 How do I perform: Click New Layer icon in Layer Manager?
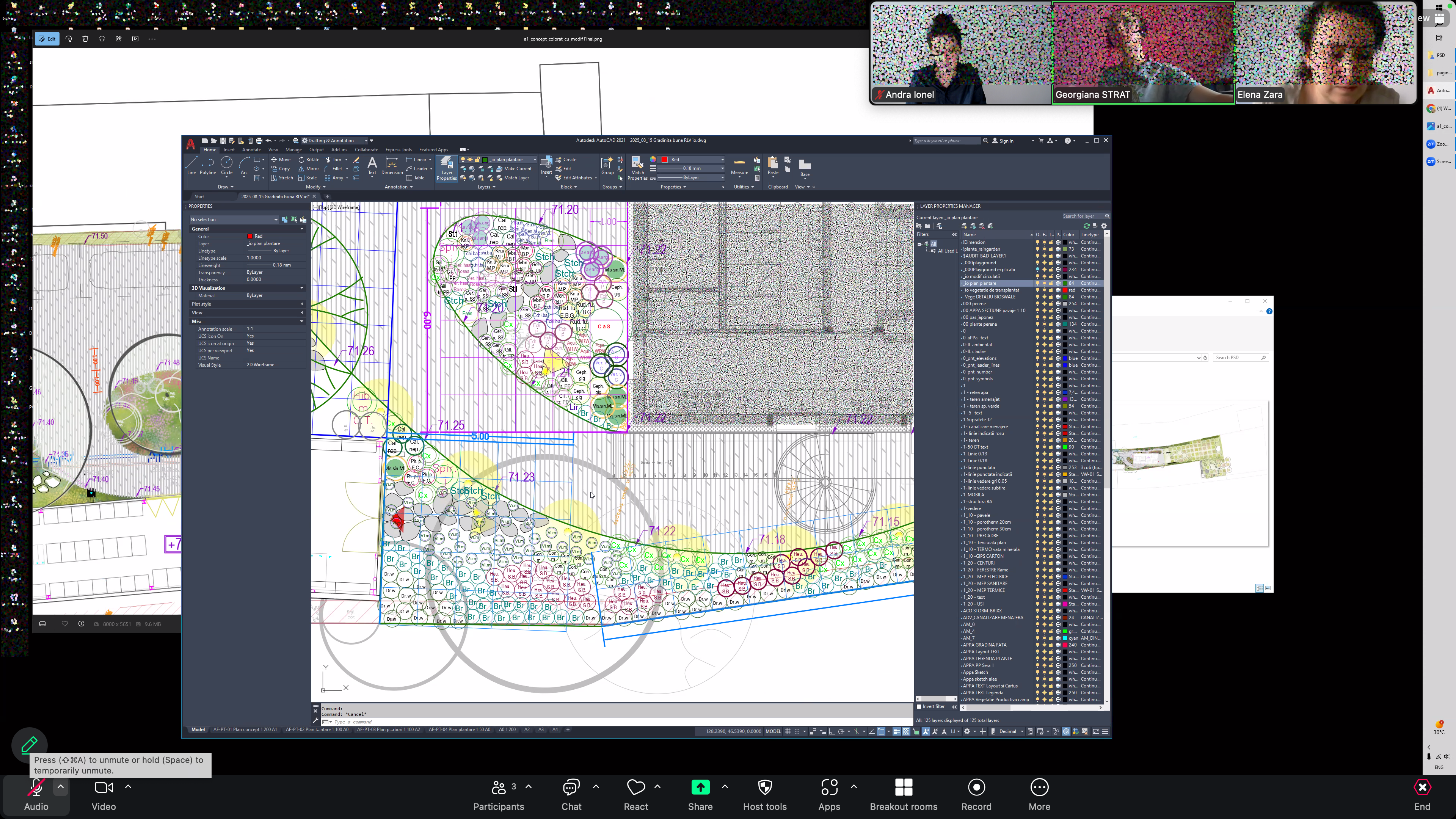click(964, 226)
